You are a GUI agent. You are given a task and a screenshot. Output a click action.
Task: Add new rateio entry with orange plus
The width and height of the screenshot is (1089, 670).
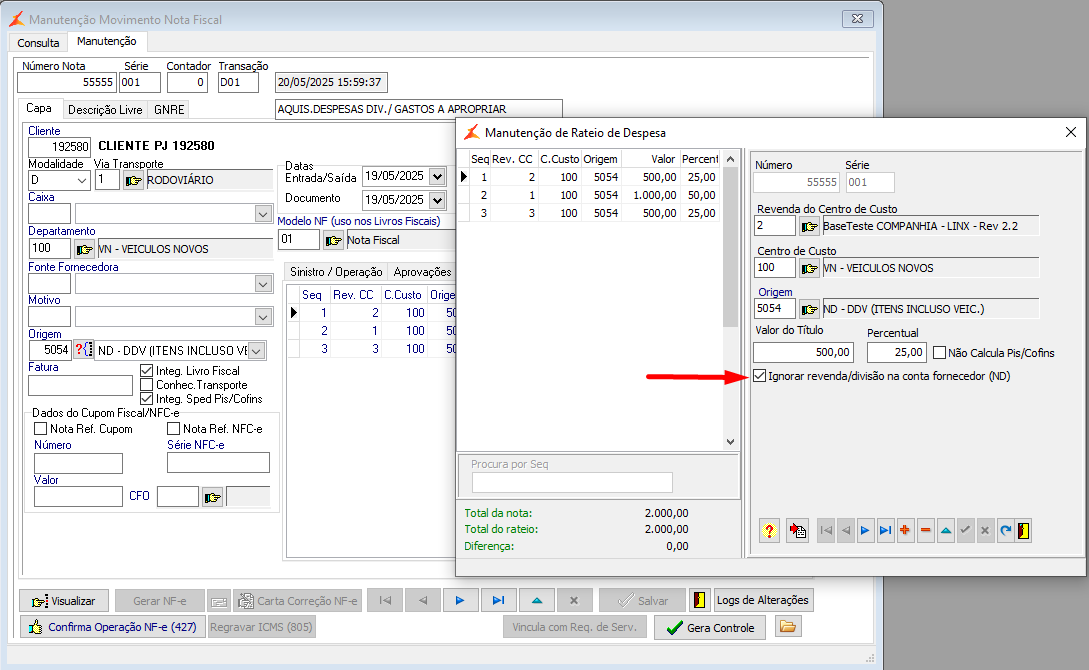pos(905,531)
